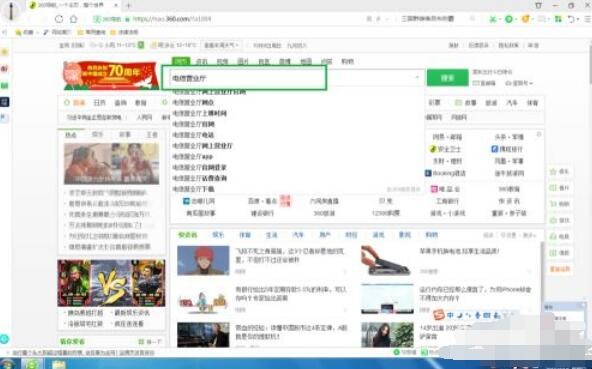Open a new tab with the plus icon
Viewport: 592px width, 369px height.
tap(128, 6)
